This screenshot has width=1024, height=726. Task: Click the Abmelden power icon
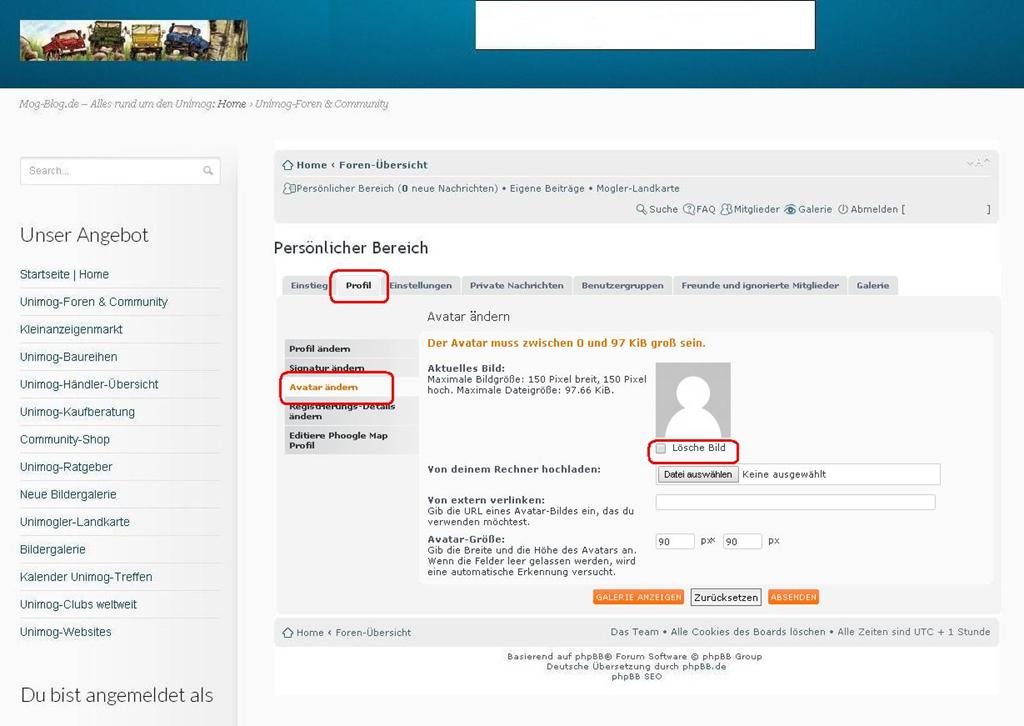(843, 210)
